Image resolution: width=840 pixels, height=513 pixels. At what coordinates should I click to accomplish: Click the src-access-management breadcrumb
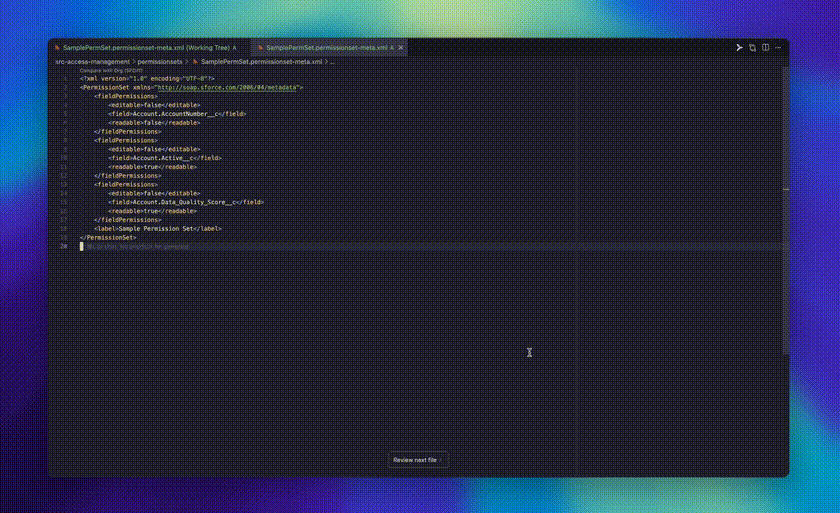[92, 62]
